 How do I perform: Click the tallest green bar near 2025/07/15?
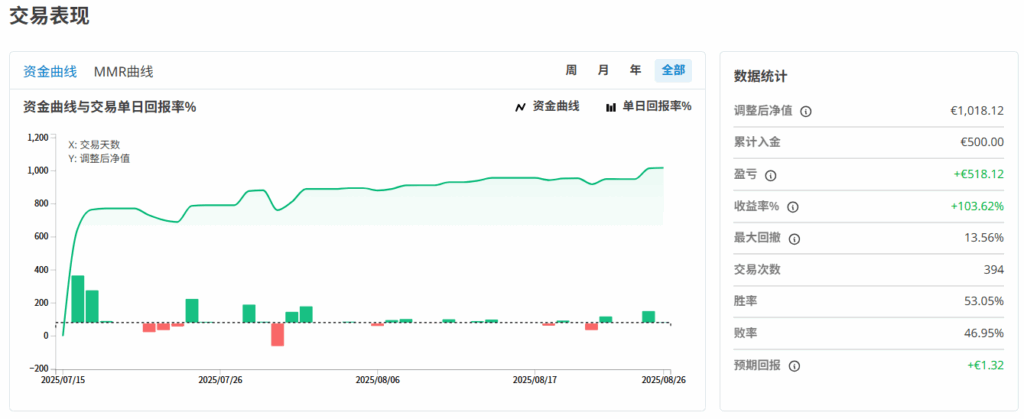coord(78,299)
